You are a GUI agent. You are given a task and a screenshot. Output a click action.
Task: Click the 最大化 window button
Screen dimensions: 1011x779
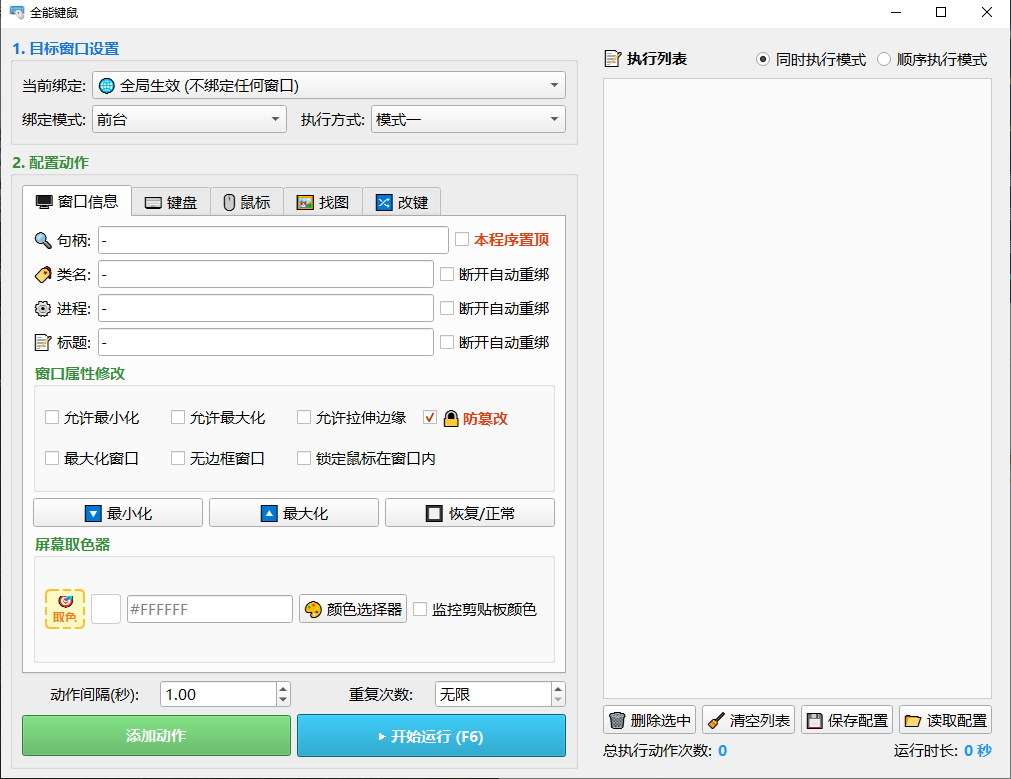294,513
